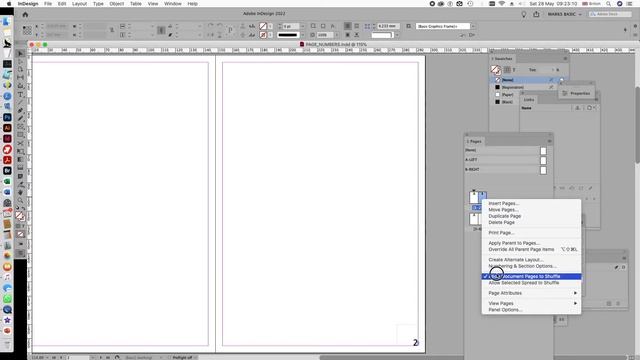This screenshot has width=640, height=360.
Task: Click the Fill swatch in the Control panel
Action: (263, 26)
